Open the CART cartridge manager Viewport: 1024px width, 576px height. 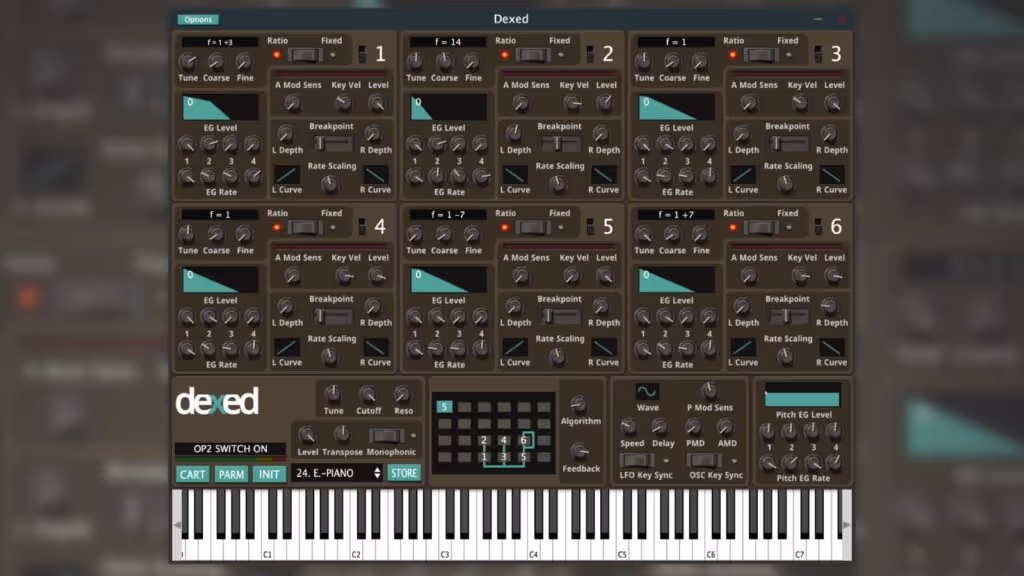click(x=193, y=474)
